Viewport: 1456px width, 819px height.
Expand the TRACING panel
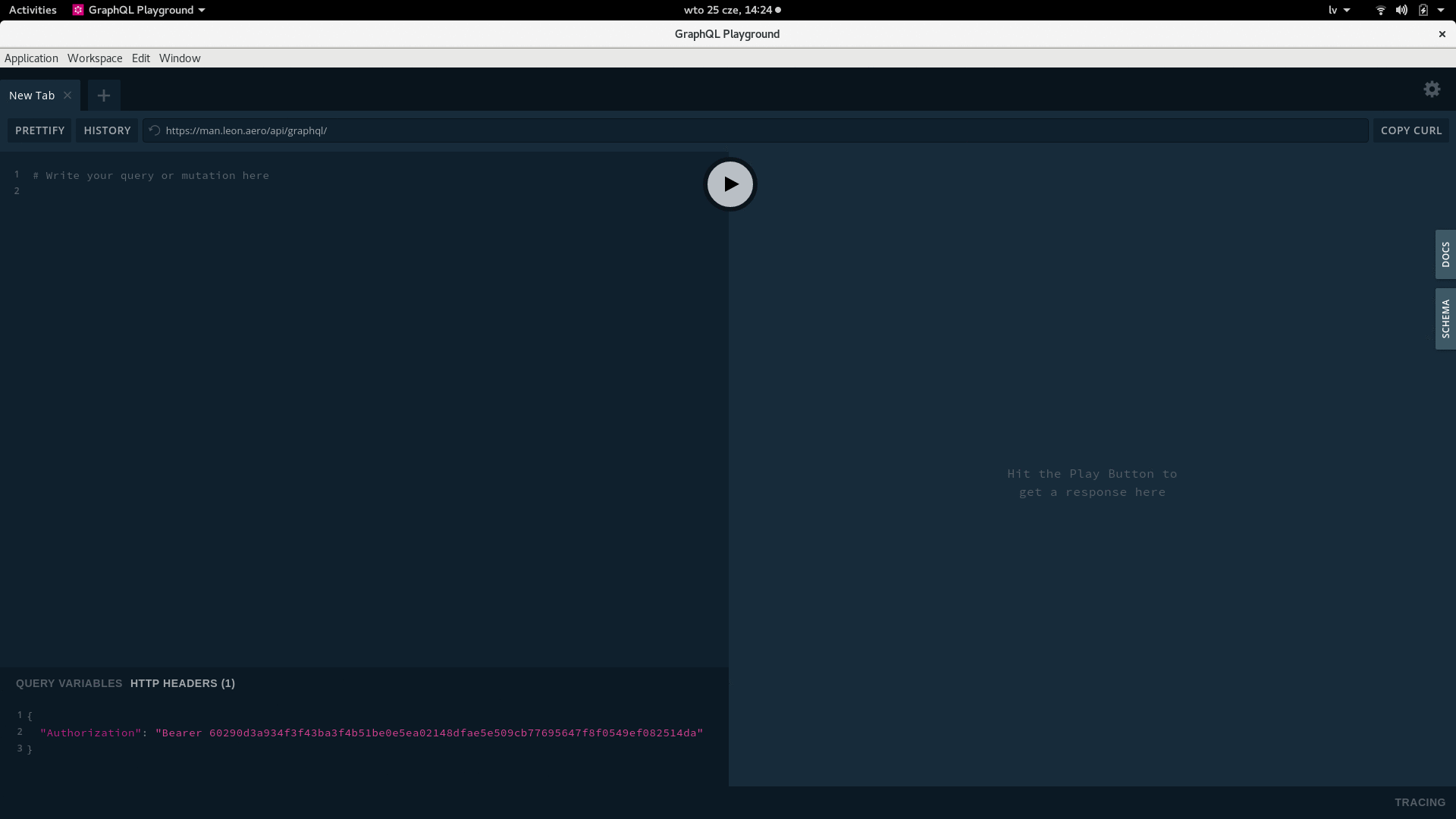pyautogui.click(x=1420, y=802)
